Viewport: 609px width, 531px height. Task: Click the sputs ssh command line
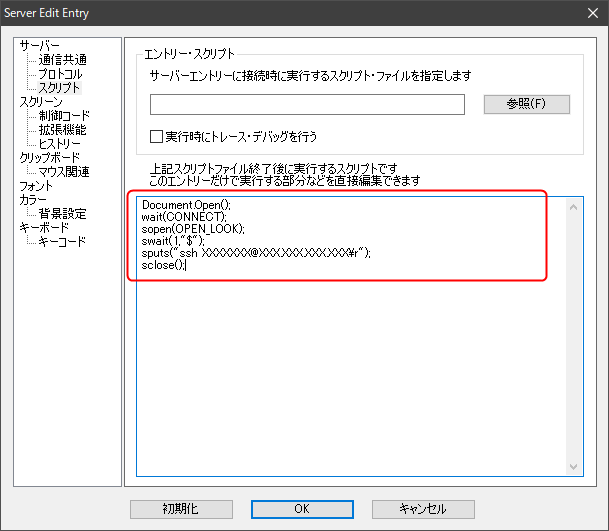pyautogui.click(x=256, y=253)
